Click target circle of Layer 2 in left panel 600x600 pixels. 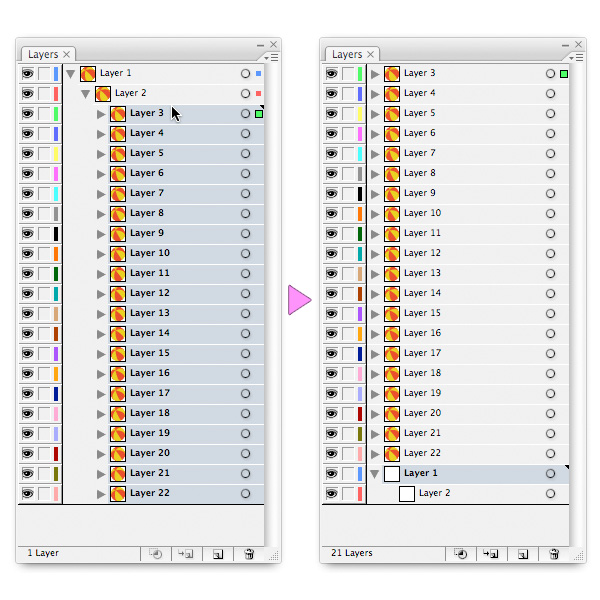[245, 93]
